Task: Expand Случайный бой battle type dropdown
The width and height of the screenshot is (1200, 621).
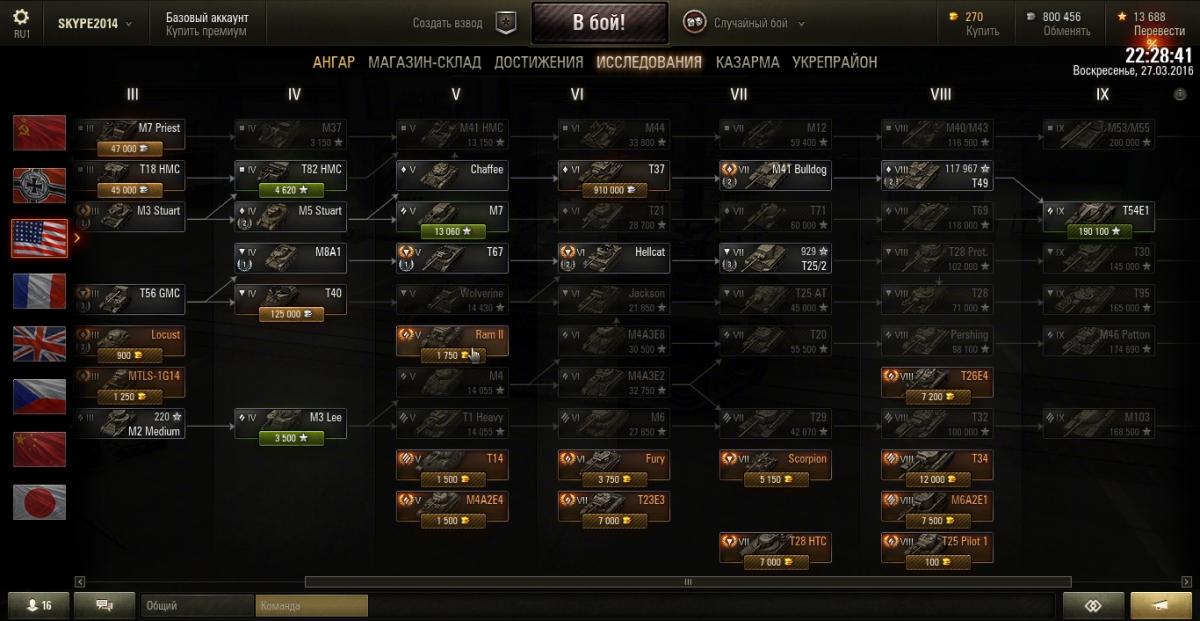Action: pyautogui.click(x=758, y=23)
